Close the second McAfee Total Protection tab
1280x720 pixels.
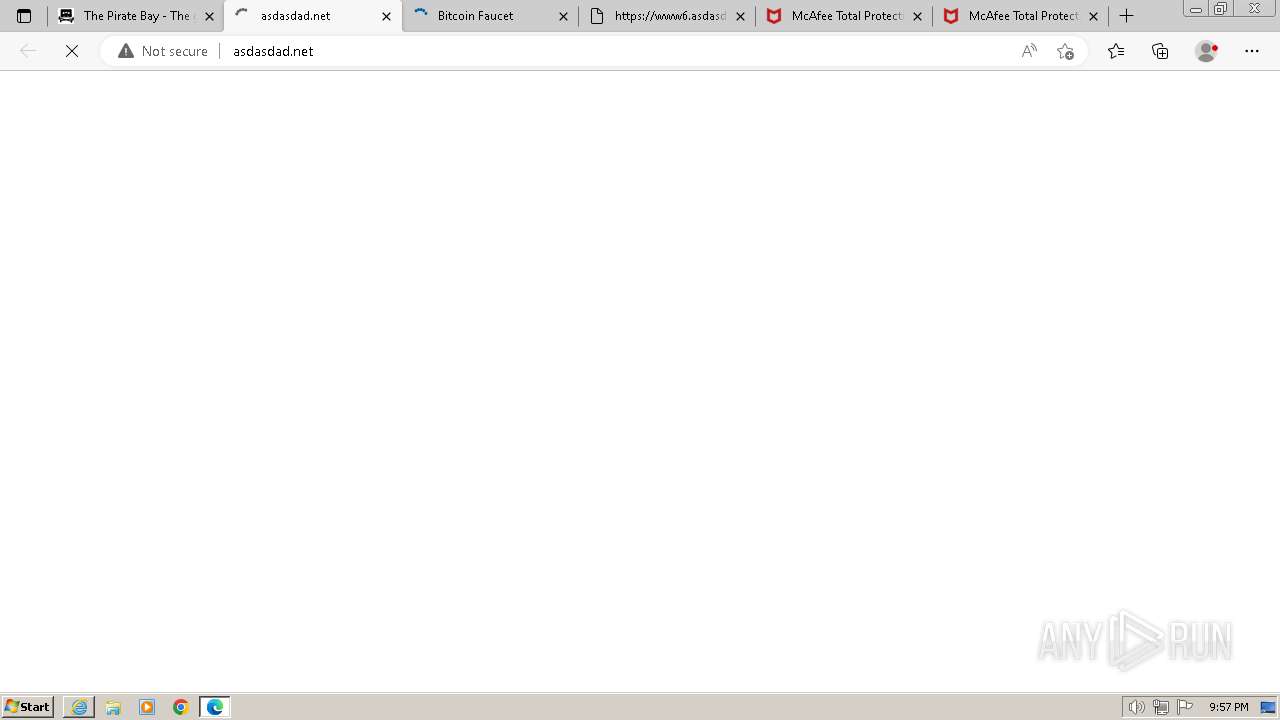pyautogui.click(x=1093, y=16)
